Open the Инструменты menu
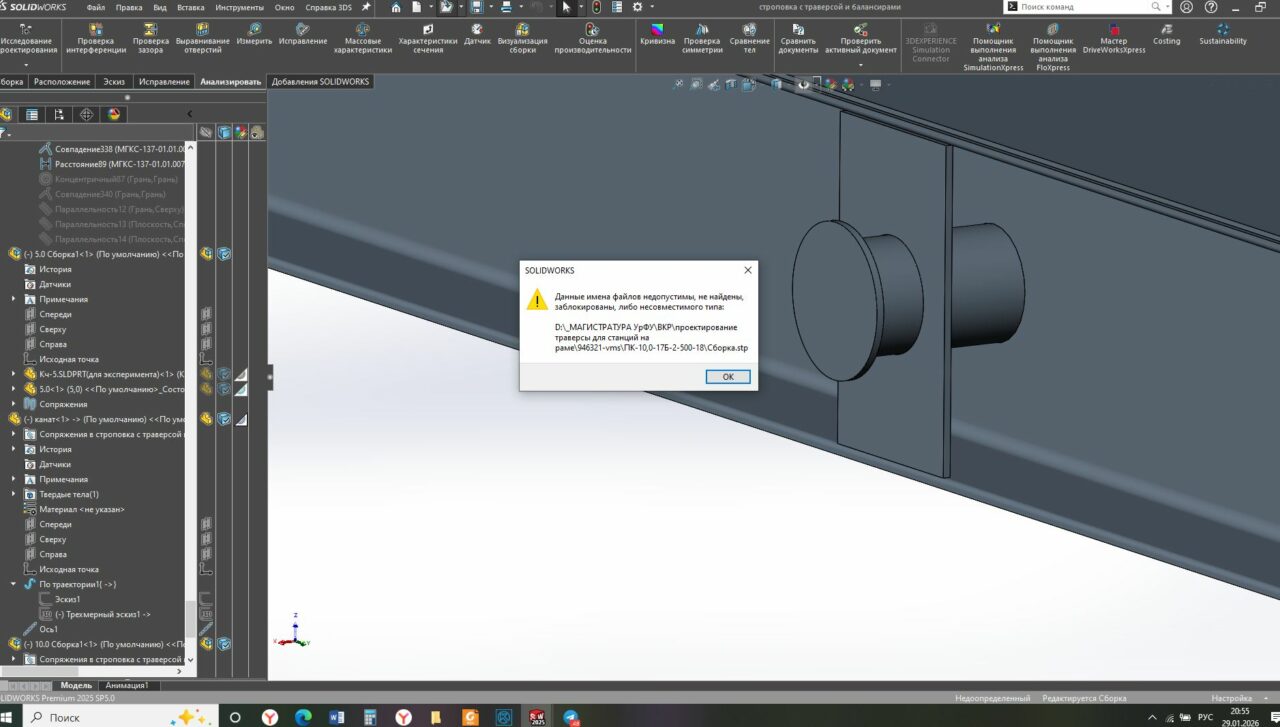This screenshot has width=1280, height=727. click(239, 7)
